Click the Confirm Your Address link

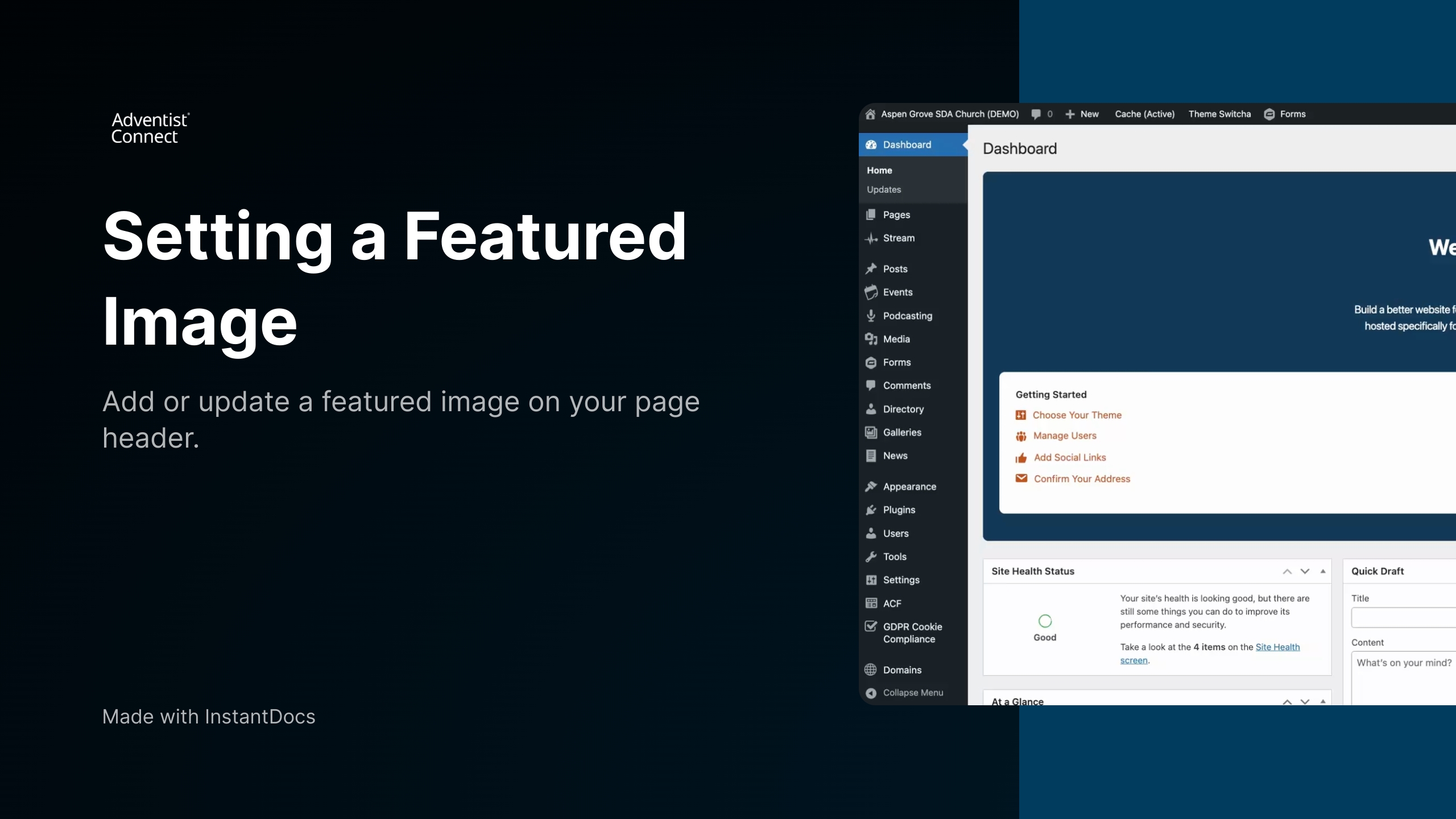coord(1082,479)
